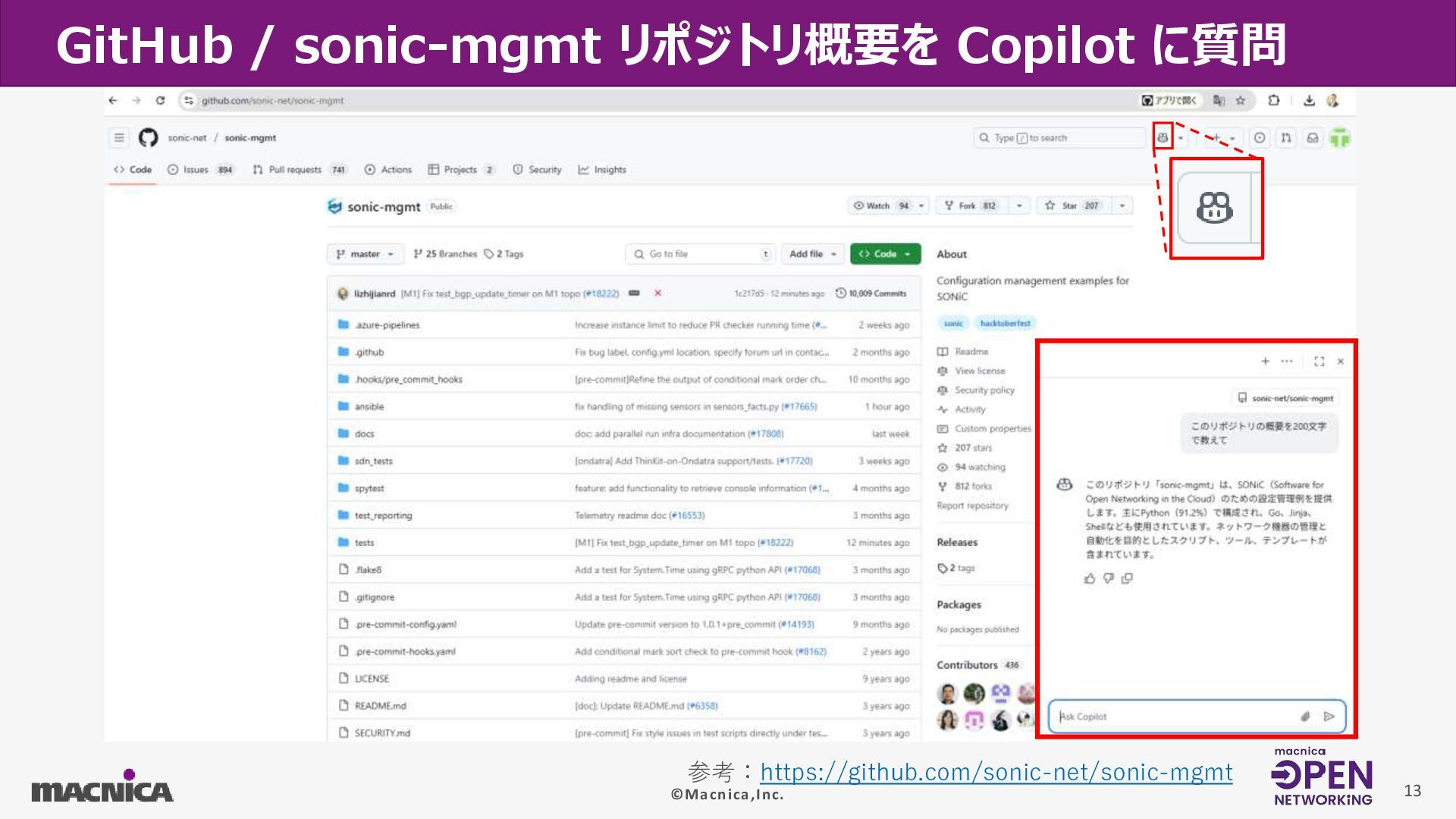Screen dimensions: 1456x819
Task: Open the hamburger navigation menu
Action: pyautogui.click(x=119, y=138)
